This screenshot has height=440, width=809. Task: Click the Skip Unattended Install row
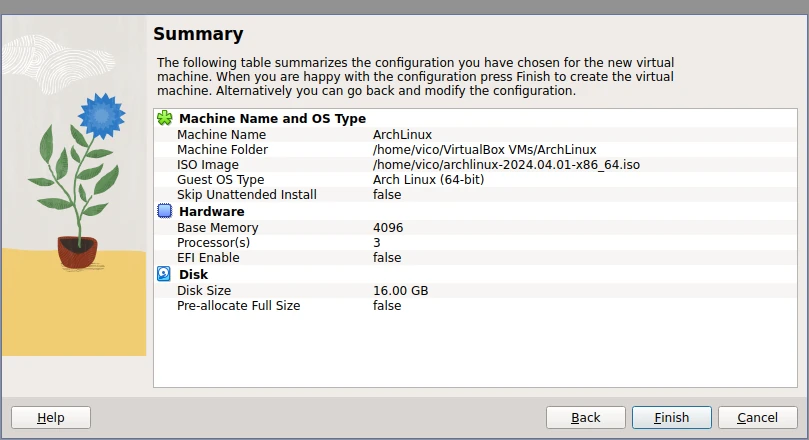point(247,195)
